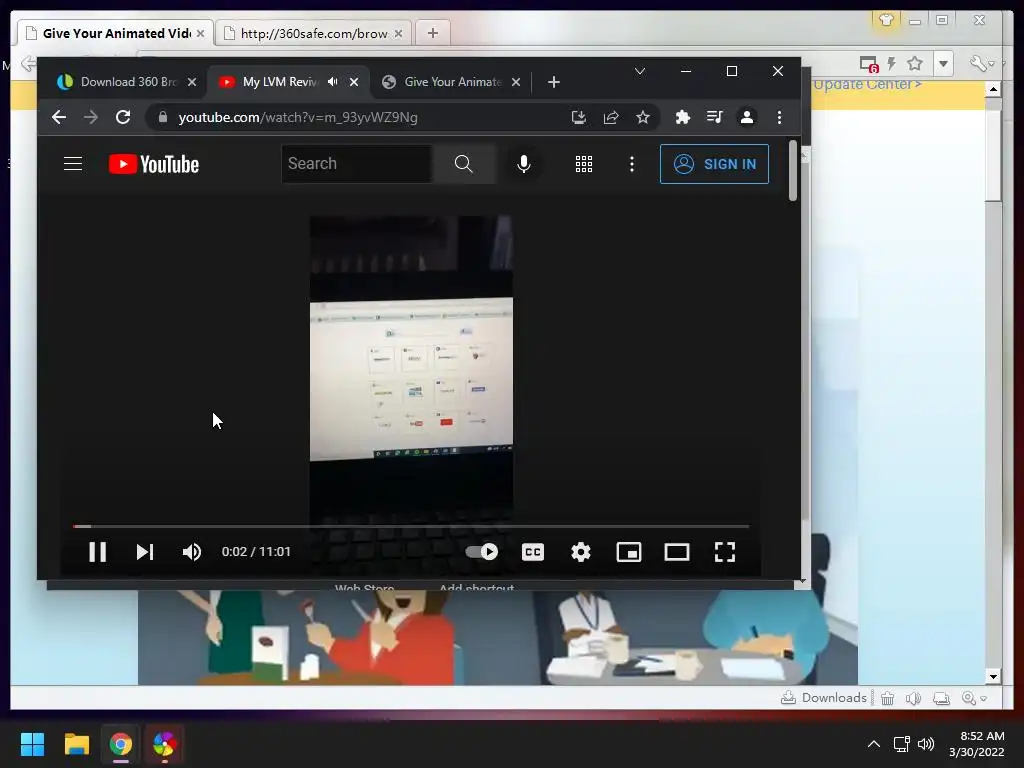Close the Download 360 Browser tab
1024x768 pixels.
pyautogui.click(x=191, y=82)
